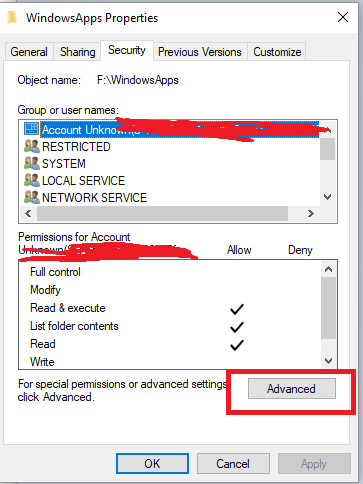Select the SYSTEM entry in list
The height and width of the screenshot is (484, 363).
63,164
